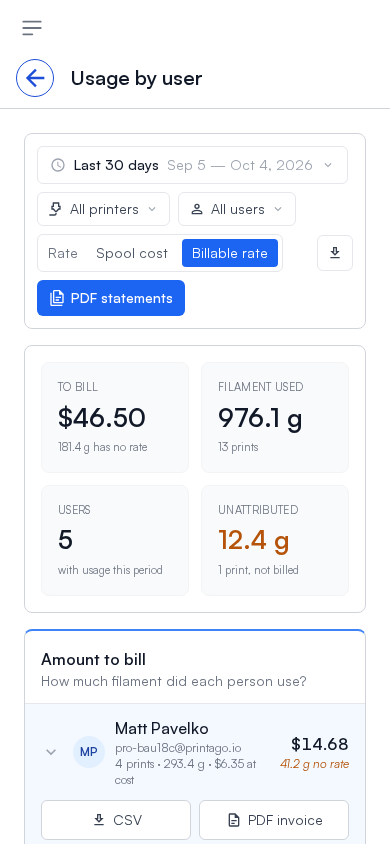The image size is (390, 844).
Task: Open the All users filter dropdown
Action: 237,209
